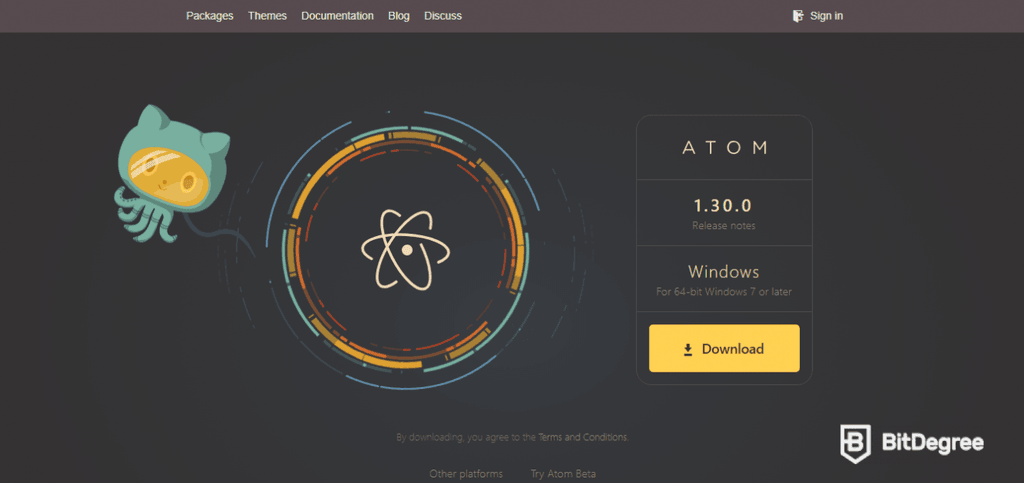Go to Themes in the top navigation
This screenshot has width=1024, height=483.
[267, 16]
